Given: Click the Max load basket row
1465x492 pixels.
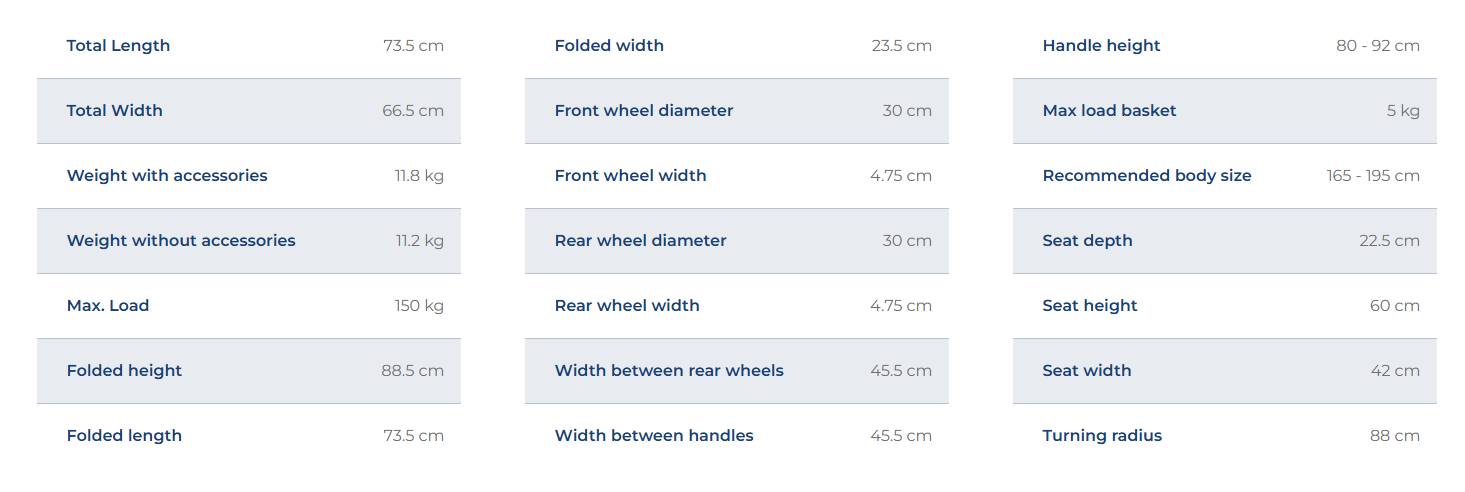Looking at the screenshot, I should click(1225, 111).
